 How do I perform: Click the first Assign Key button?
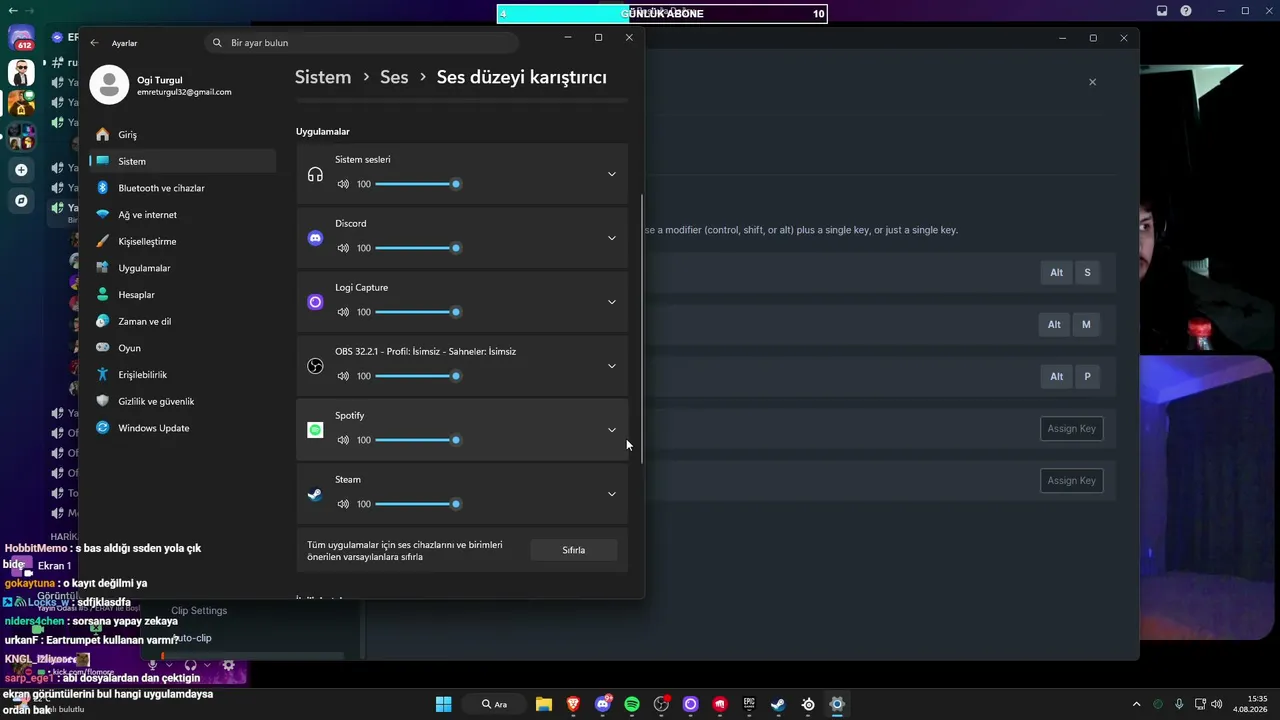[1071, 428]
